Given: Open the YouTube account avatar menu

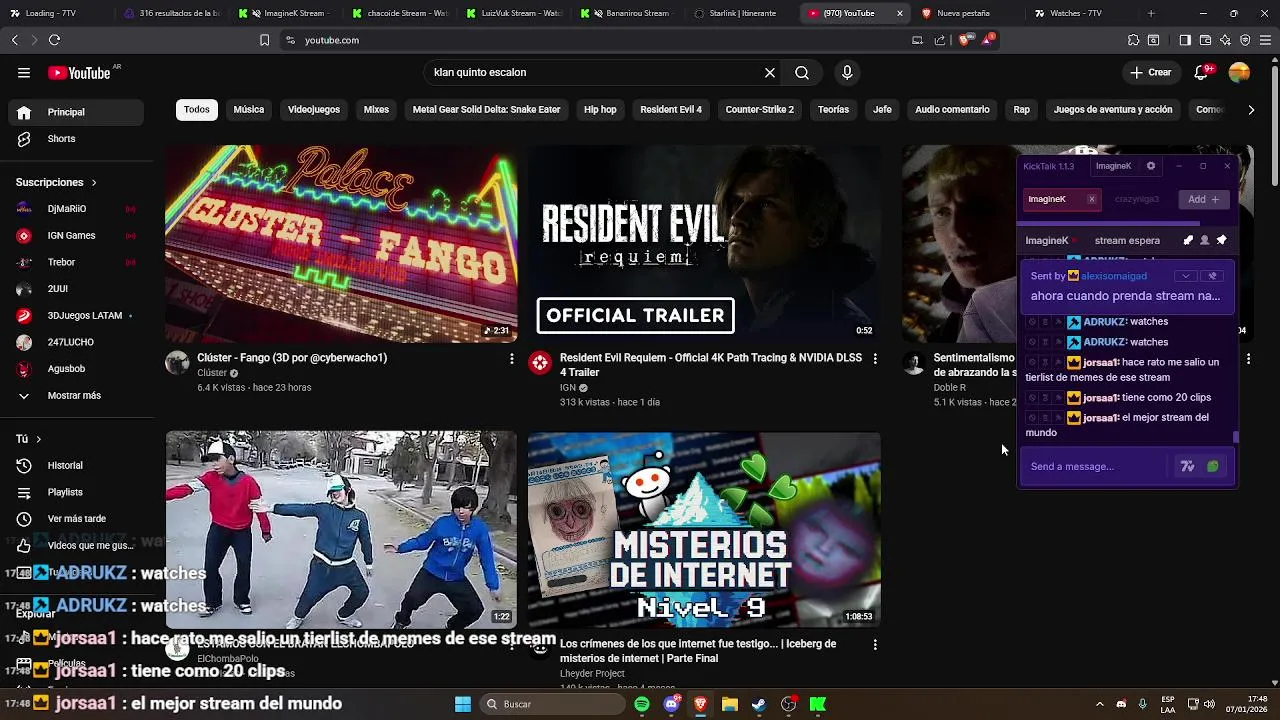Looking at the screenshot, I should 1239,72.
